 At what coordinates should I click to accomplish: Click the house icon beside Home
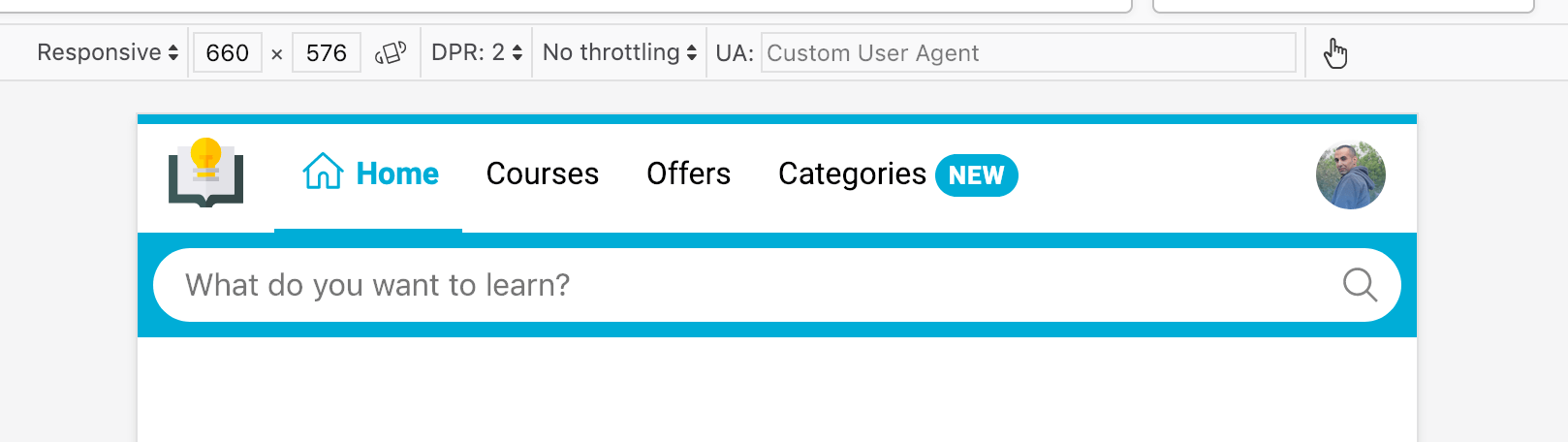323,172
